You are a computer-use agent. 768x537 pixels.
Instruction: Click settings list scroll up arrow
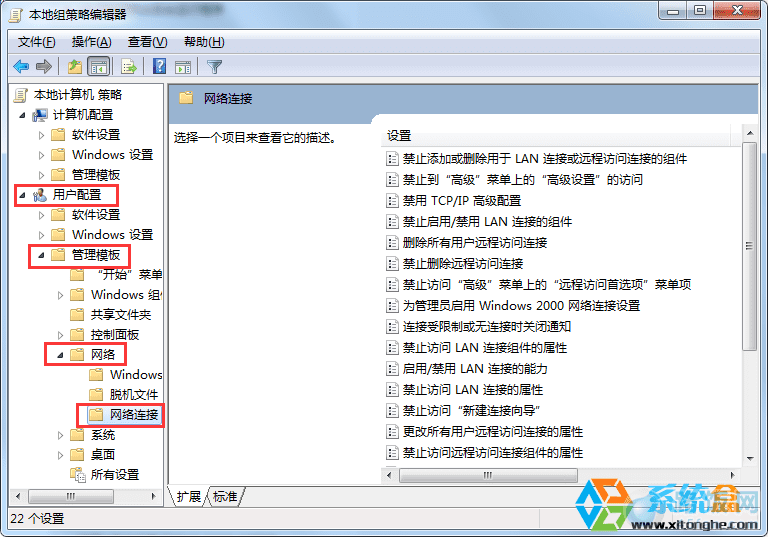[750, 133]
